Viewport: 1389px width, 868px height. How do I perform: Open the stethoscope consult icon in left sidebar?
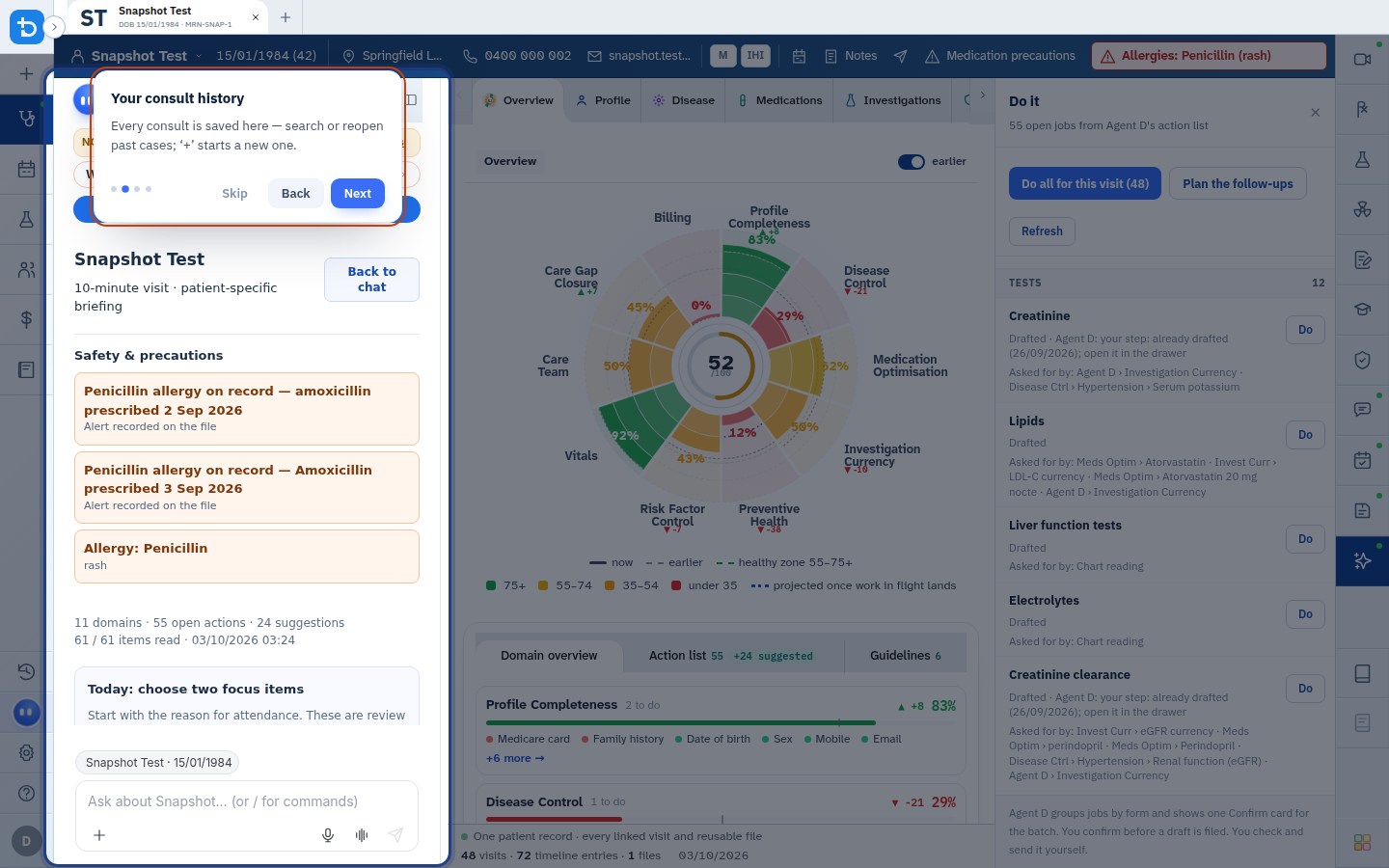point(26,119)
